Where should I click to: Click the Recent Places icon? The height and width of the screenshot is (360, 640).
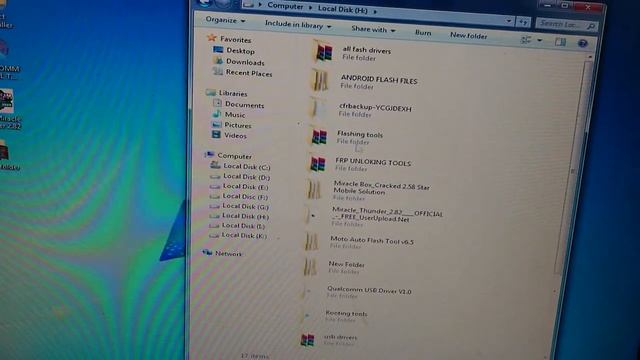[x=218, y=72]
